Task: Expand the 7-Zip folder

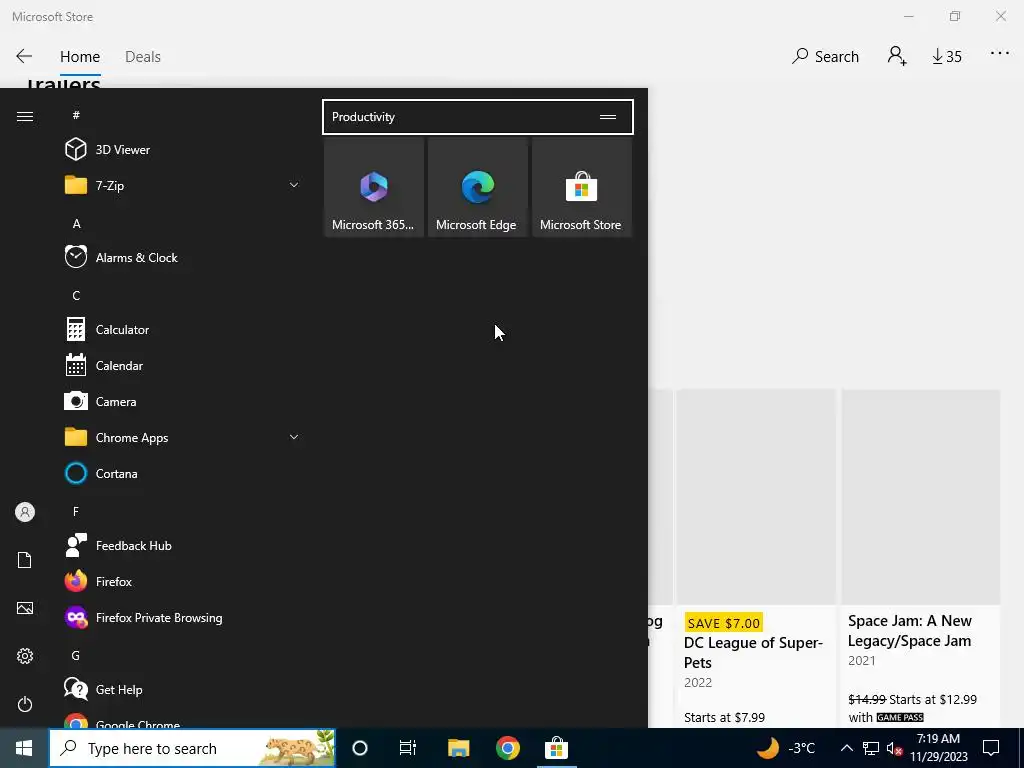Action: click(183, 185)
